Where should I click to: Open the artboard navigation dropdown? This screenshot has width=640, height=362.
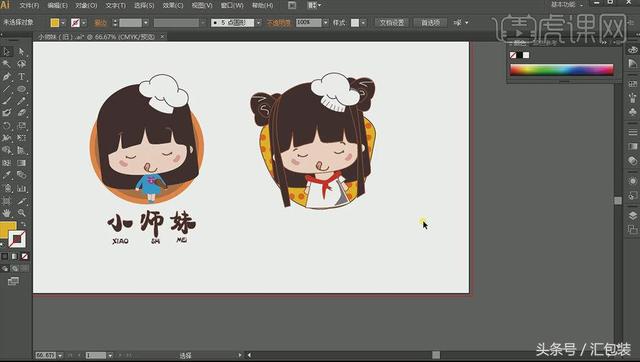click(110, 355)
